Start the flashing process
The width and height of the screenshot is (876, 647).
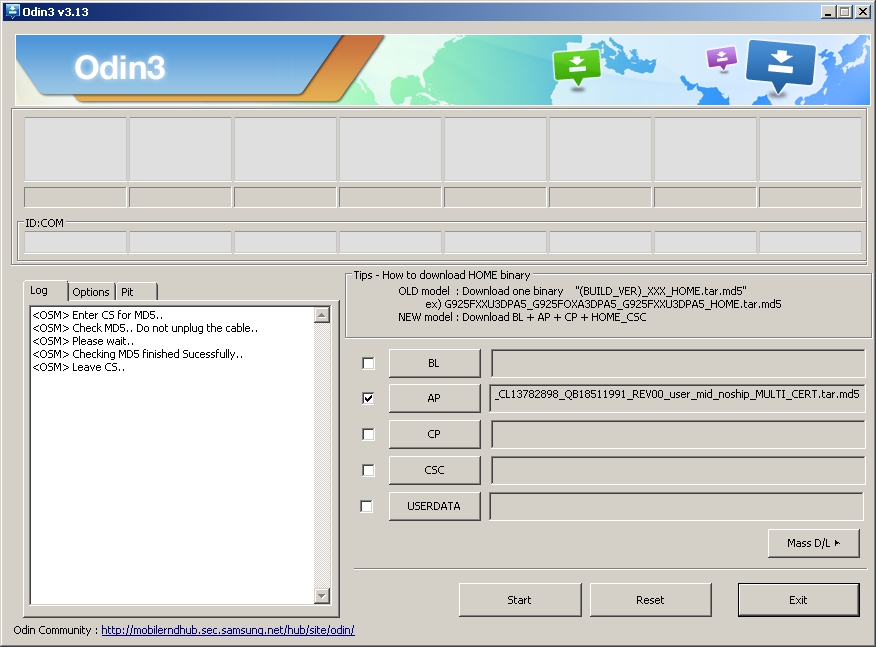520,600
